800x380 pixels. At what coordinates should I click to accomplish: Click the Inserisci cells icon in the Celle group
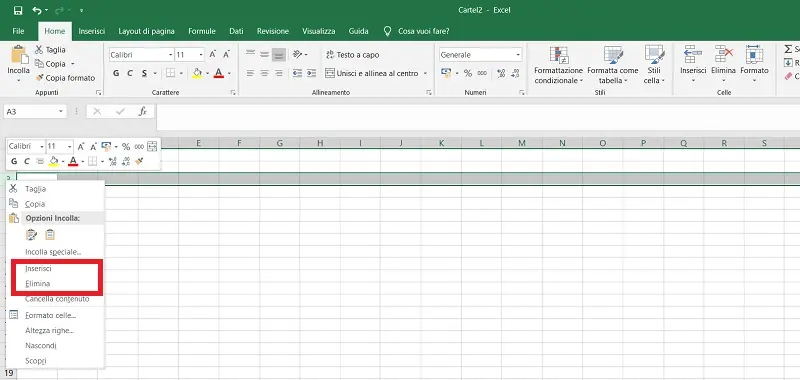pyautogui.click(x=693, y=54)
